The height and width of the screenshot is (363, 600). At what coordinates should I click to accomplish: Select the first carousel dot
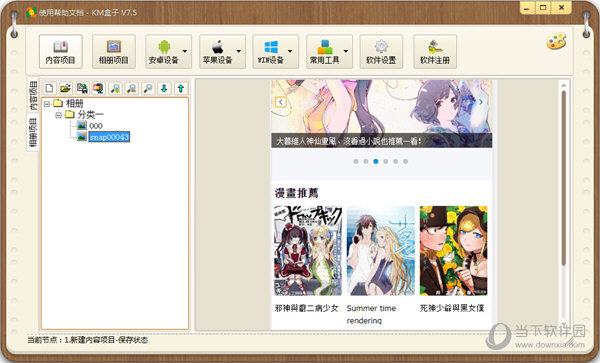click(x=356, y=161)
